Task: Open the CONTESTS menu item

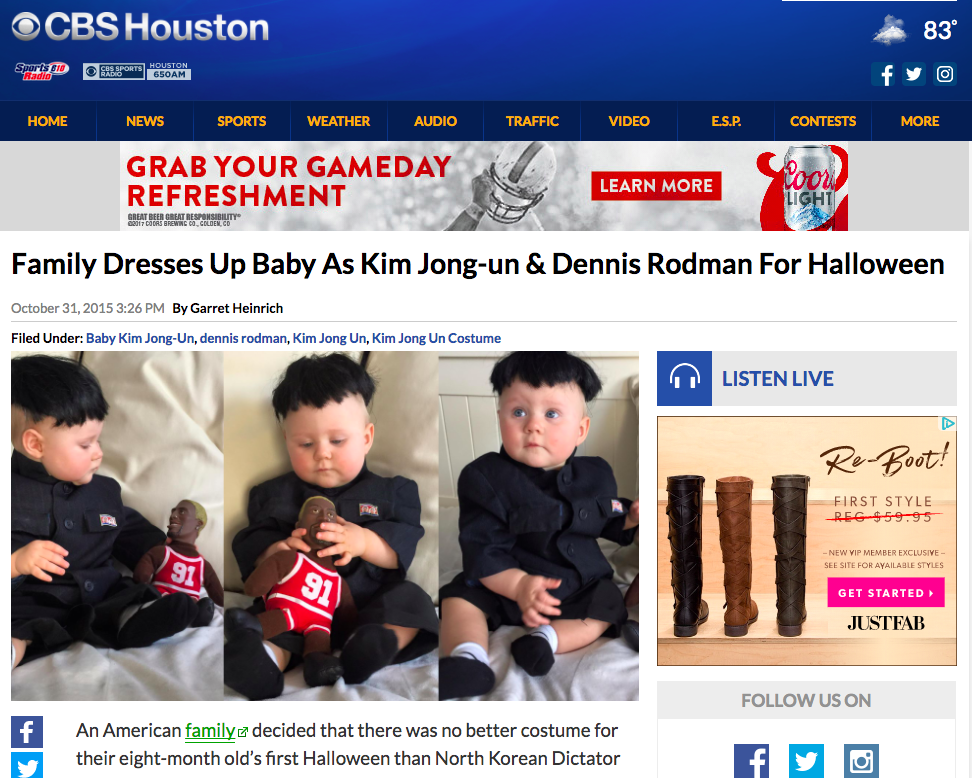Action: point(823,121)
